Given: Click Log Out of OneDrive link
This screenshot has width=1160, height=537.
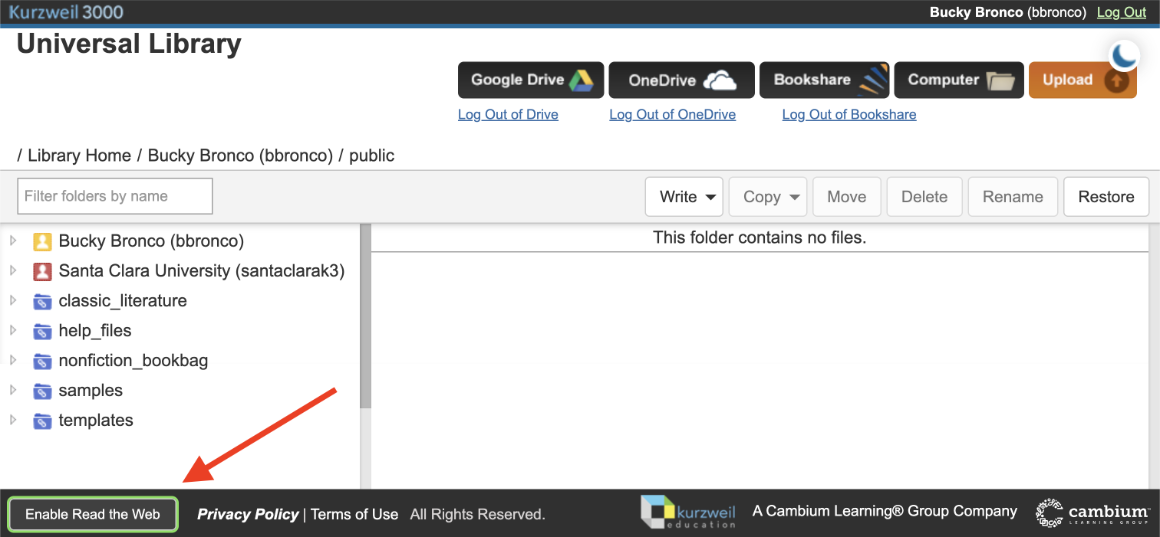Looking at the screenshot, I should (x=672, y=115).
